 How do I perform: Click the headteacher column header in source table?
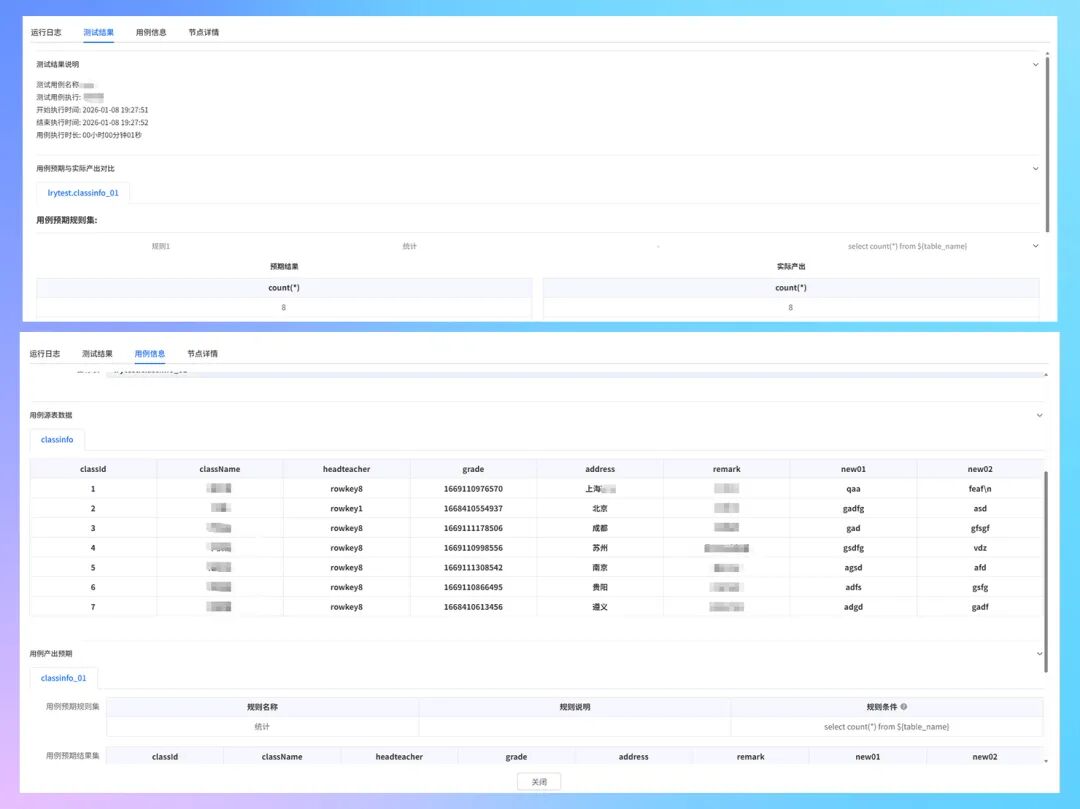(x=346, y=469)
